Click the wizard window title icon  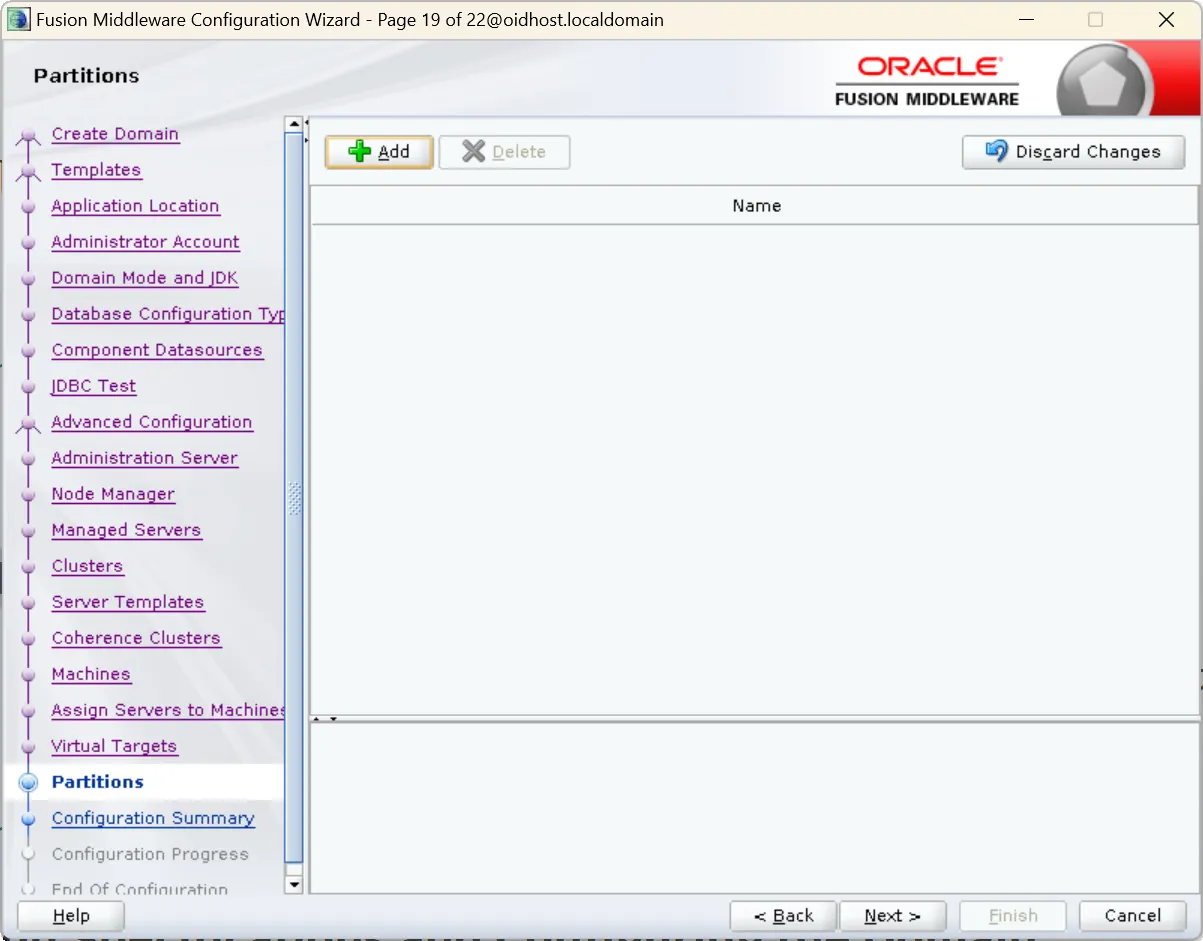(17, 19)
